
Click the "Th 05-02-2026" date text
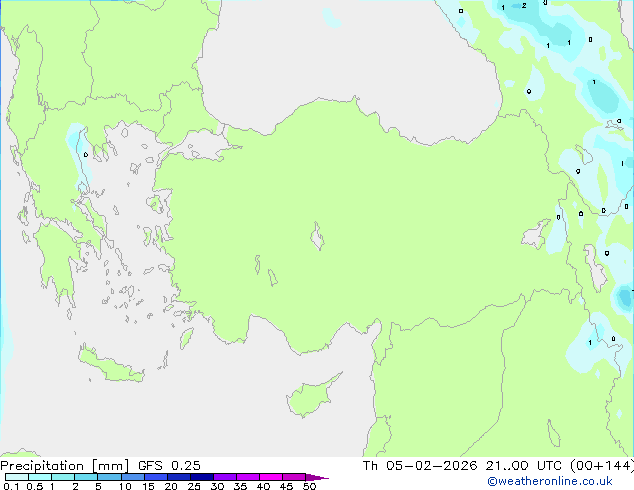420,466
